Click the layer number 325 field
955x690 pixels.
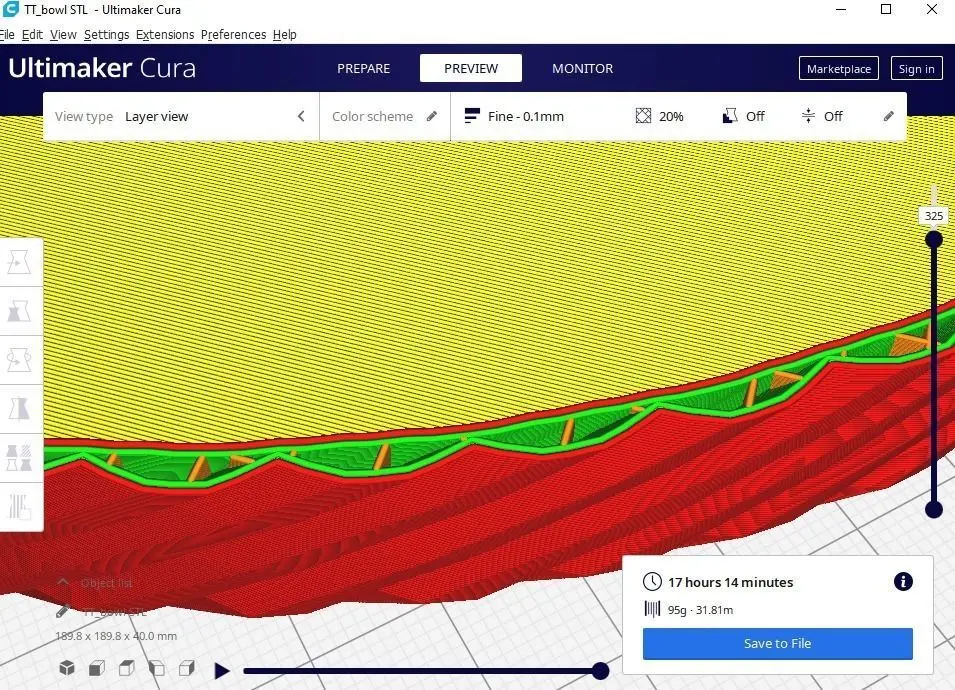pyautogui.click(x=934, y=216)
